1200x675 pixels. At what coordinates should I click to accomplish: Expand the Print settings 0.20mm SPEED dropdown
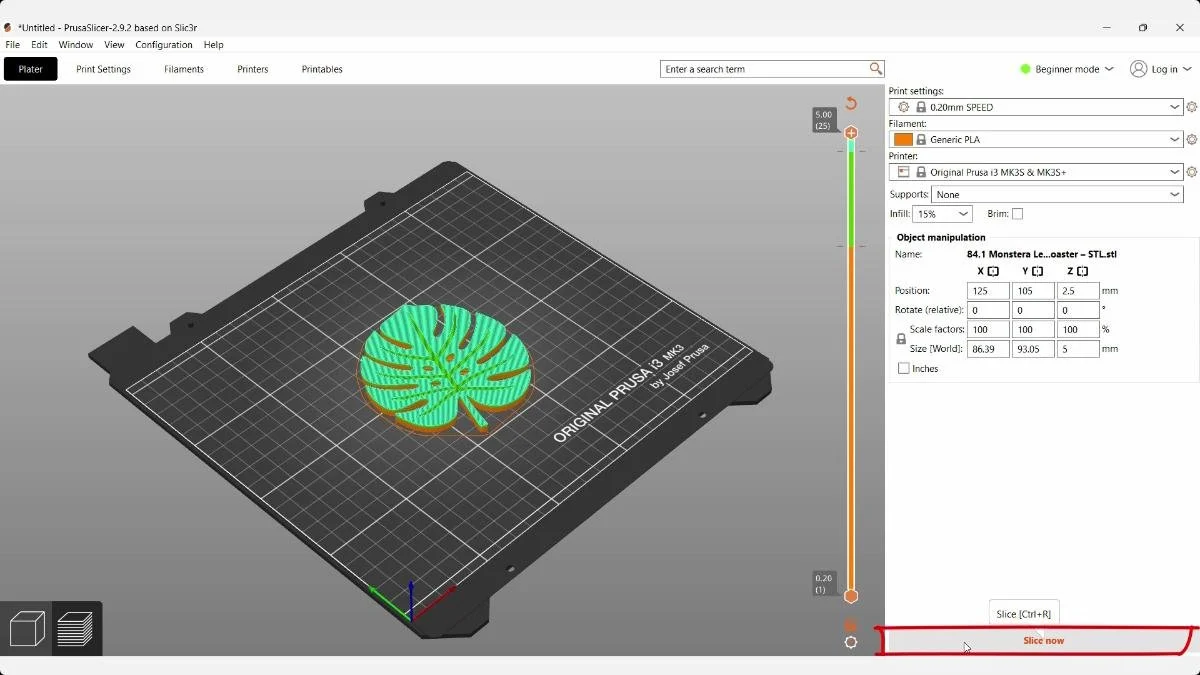click(x=1036, y=107)
